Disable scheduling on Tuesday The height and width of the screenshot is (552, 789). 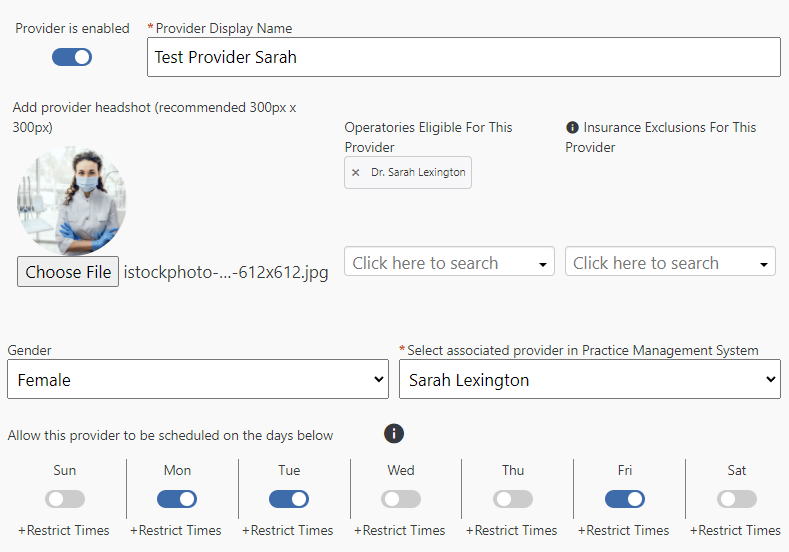[x=289, y=499]
